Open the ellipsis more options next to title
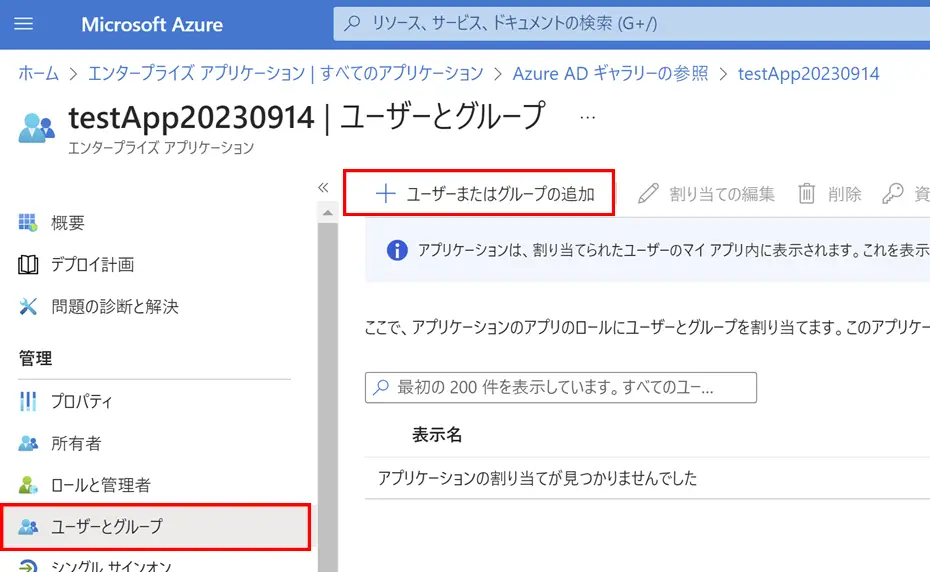The width and height of the screenshot is (930, 572). pos(587,117)
